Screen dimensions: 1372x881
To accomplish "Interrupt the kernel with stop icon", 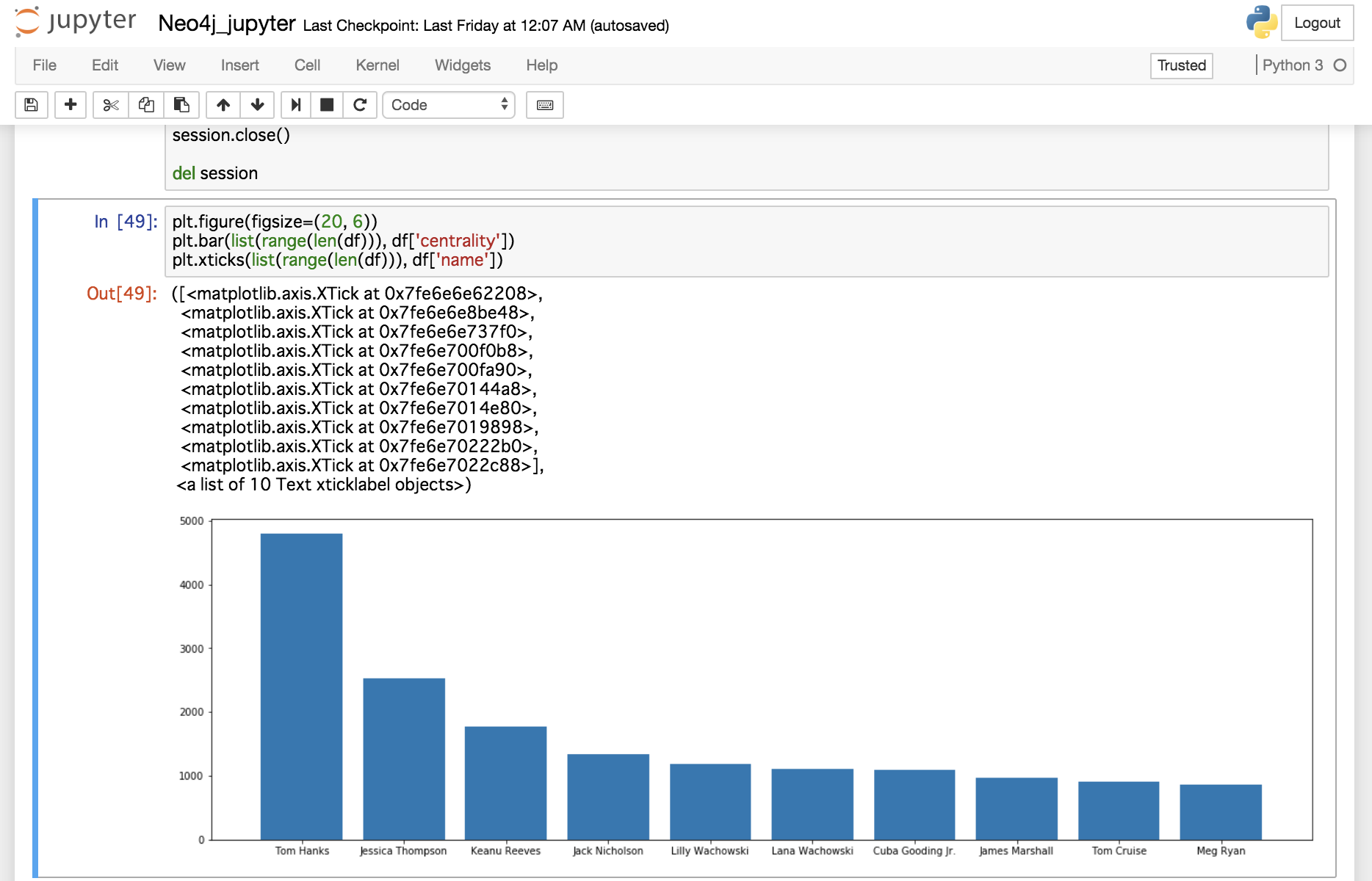I will (x=327, y=105).
